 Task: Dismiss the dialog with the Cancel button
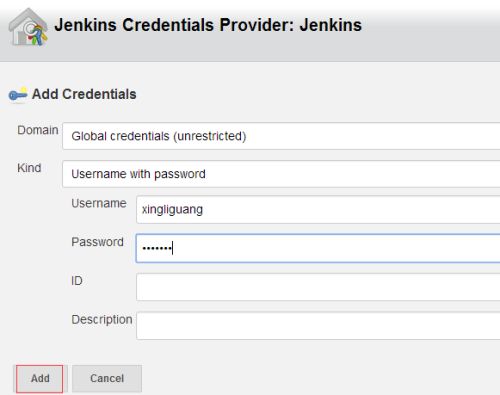[x=107, y=379]
